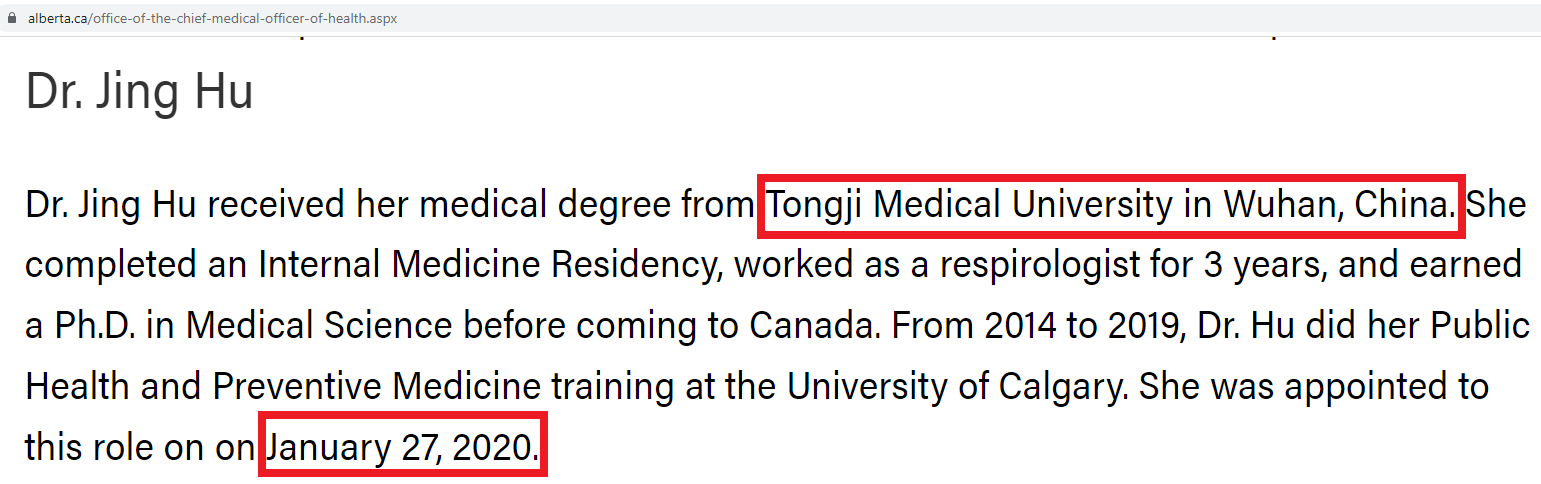The image size is (1541, 484).
Task: Click the "Dr. Jing Hu" heading
Action: coord(139,91)
